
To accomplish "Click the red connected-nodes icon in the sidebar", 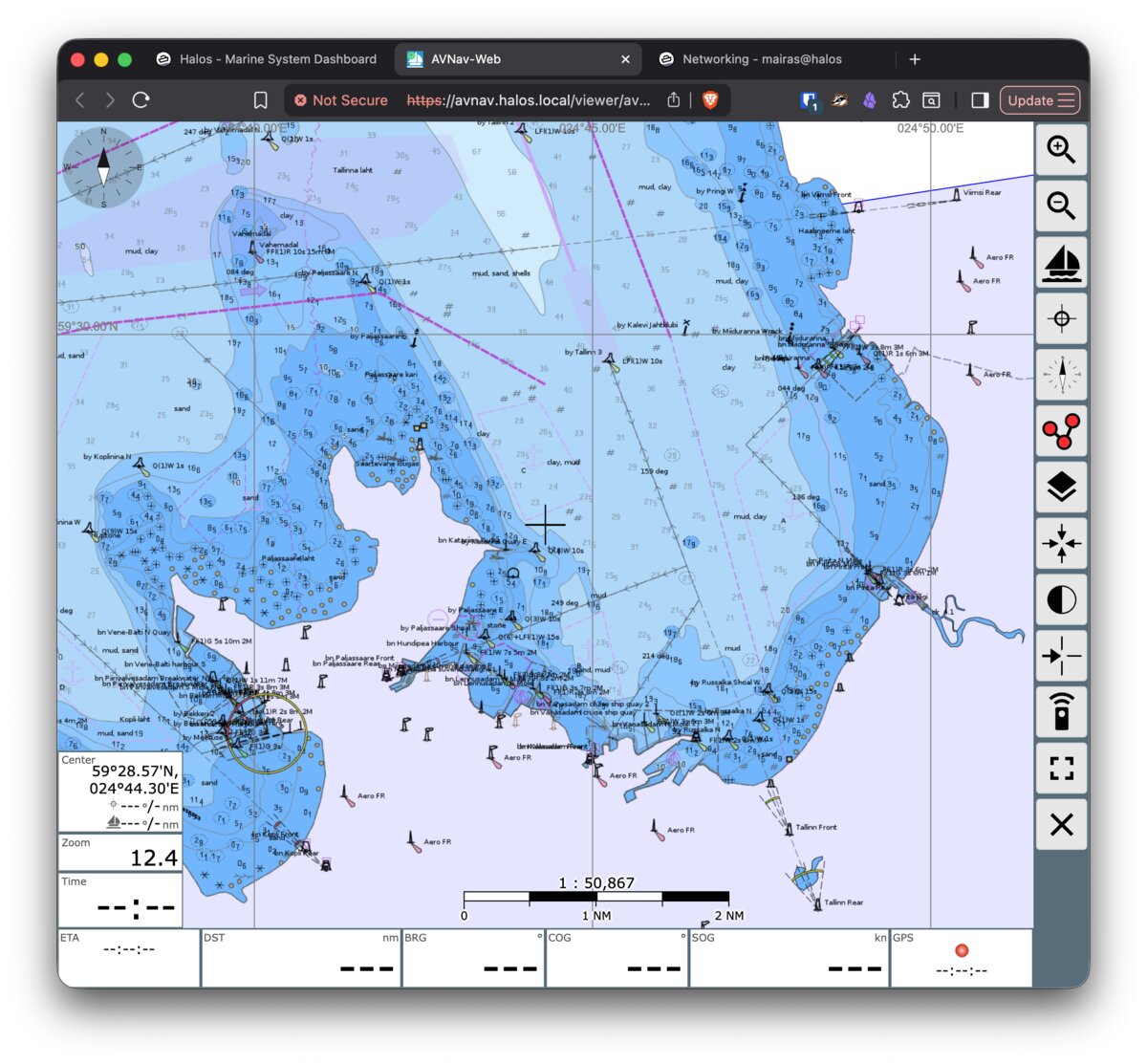I will pos(1061,432).
